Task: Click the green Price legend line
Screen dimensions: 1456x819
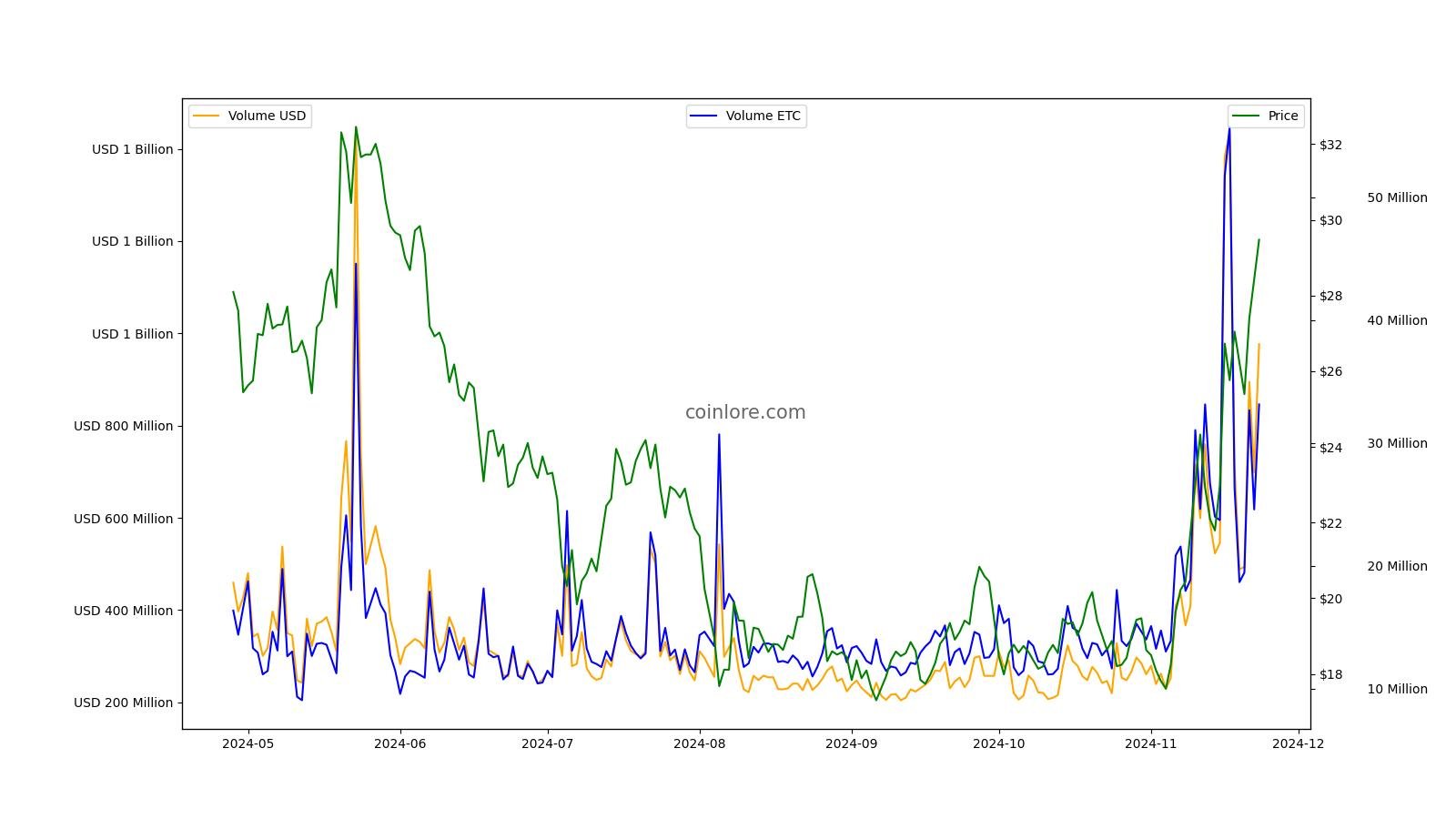Action: [1247, 116]
